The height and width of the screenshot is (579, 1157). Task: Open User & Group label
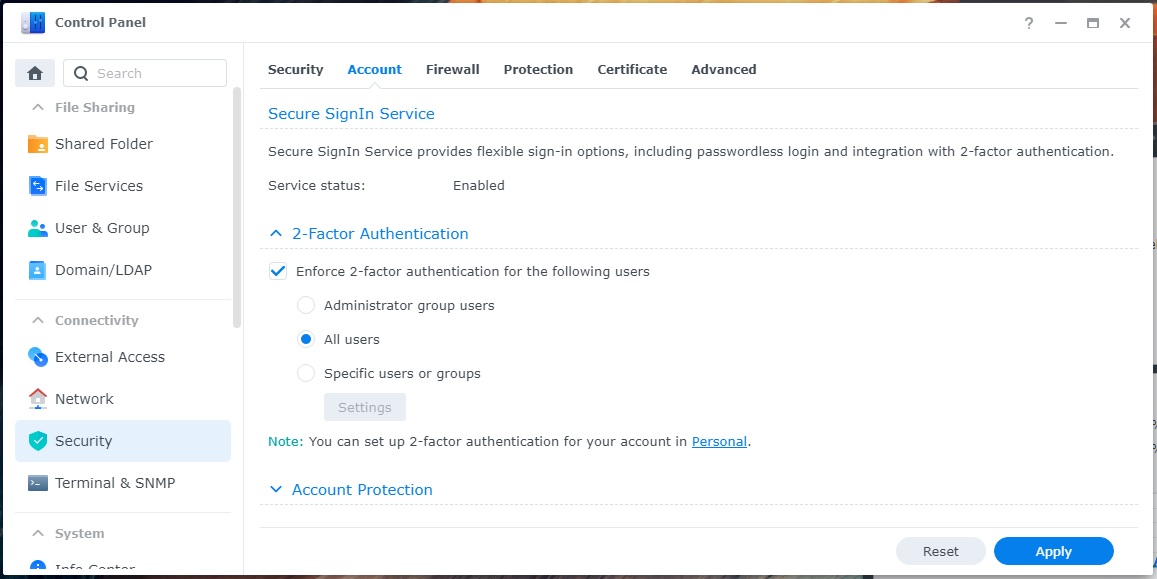point(103,228)
